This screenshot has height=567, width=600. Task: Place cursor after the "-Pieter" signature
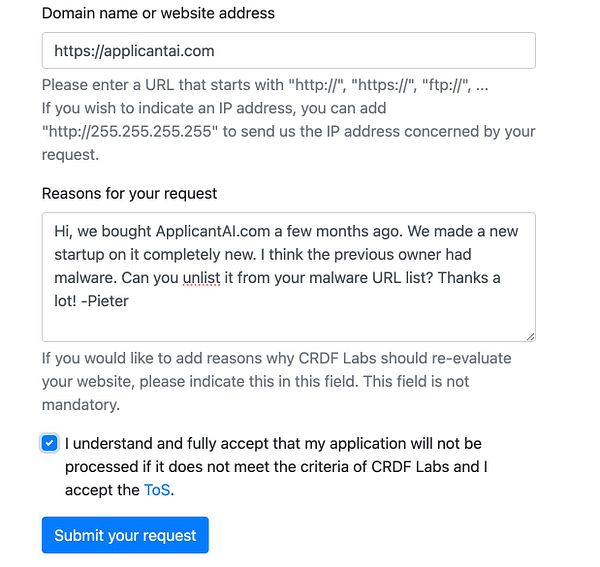tap(130, 301)
